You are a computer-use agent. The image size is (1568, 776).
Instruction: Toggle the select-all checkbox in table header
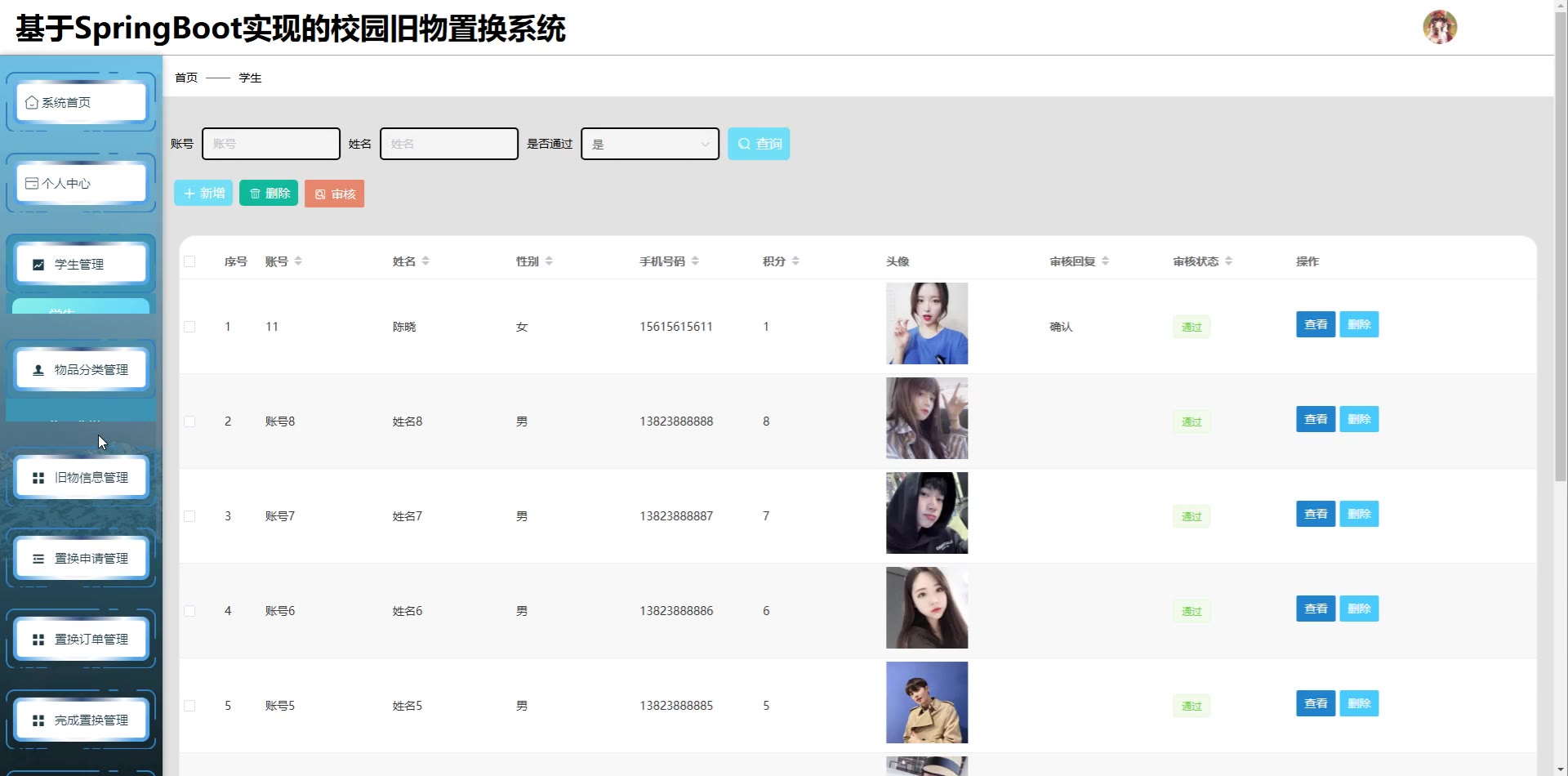[189, 261]
